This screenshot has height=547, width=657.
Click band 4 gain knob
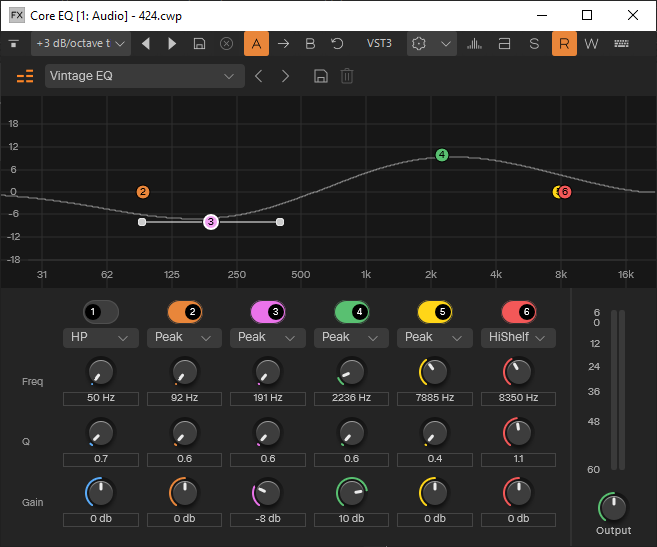pos(352,493)
